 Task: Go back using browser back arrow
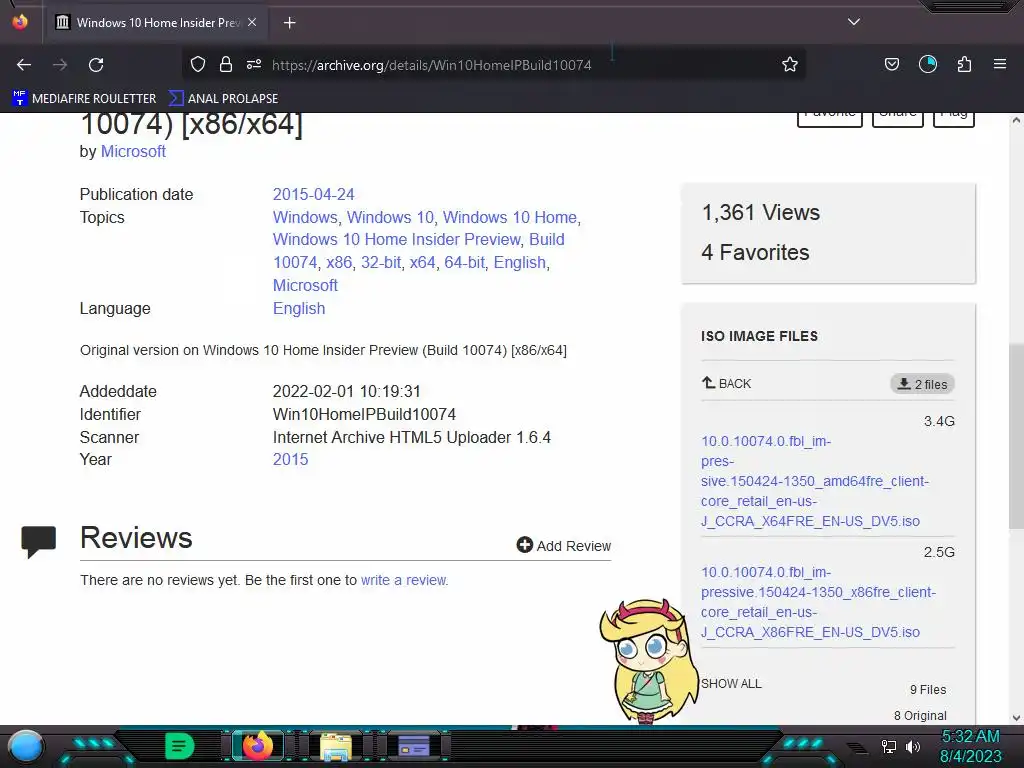coord(24,65)
